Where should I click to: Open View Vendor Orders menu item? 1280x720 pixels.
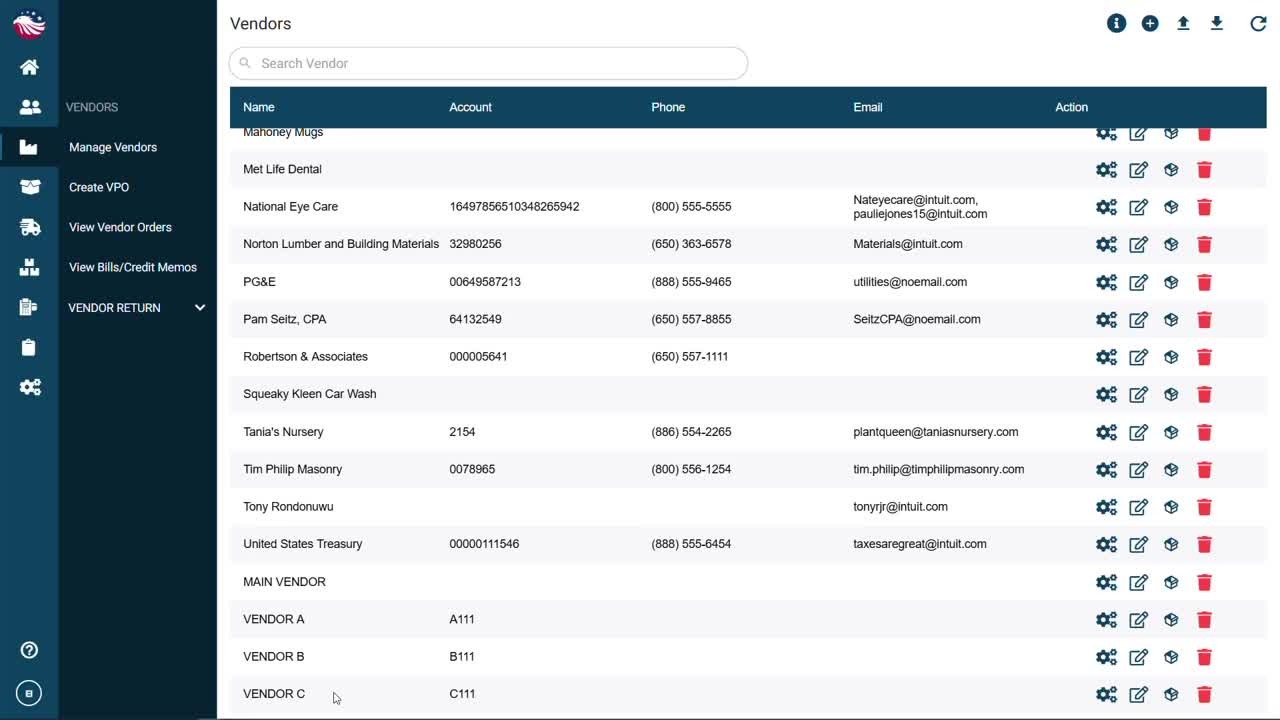(x=120, y=227)
